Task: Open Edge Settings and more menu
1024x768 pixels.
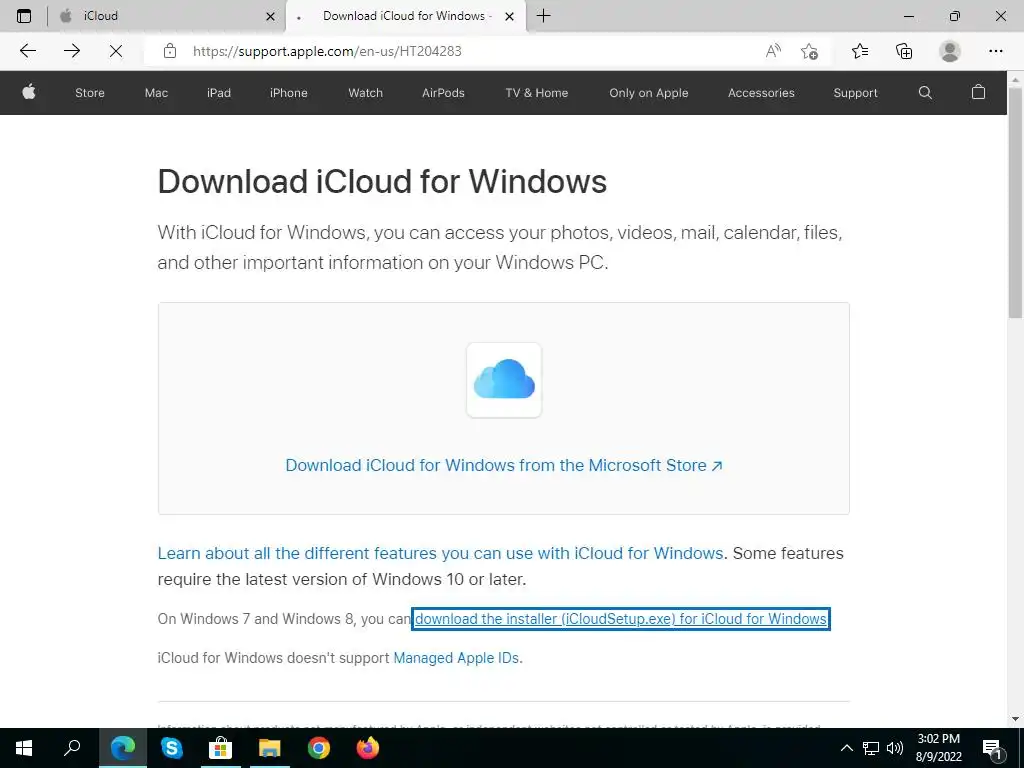Action: tap(995, 51)
